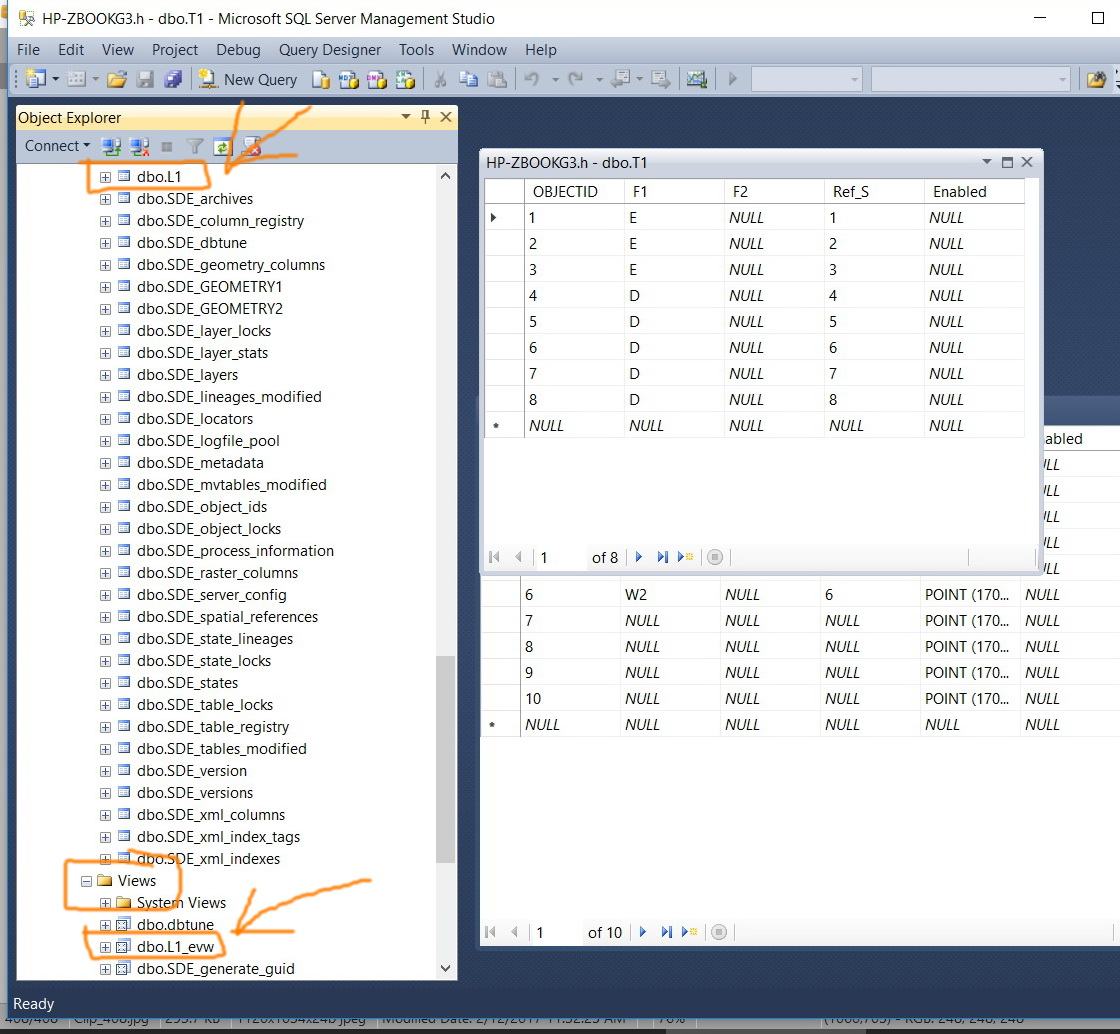Collapse the Views folder node
The height and width of the screenshot is (1034, 1120).
86,881
